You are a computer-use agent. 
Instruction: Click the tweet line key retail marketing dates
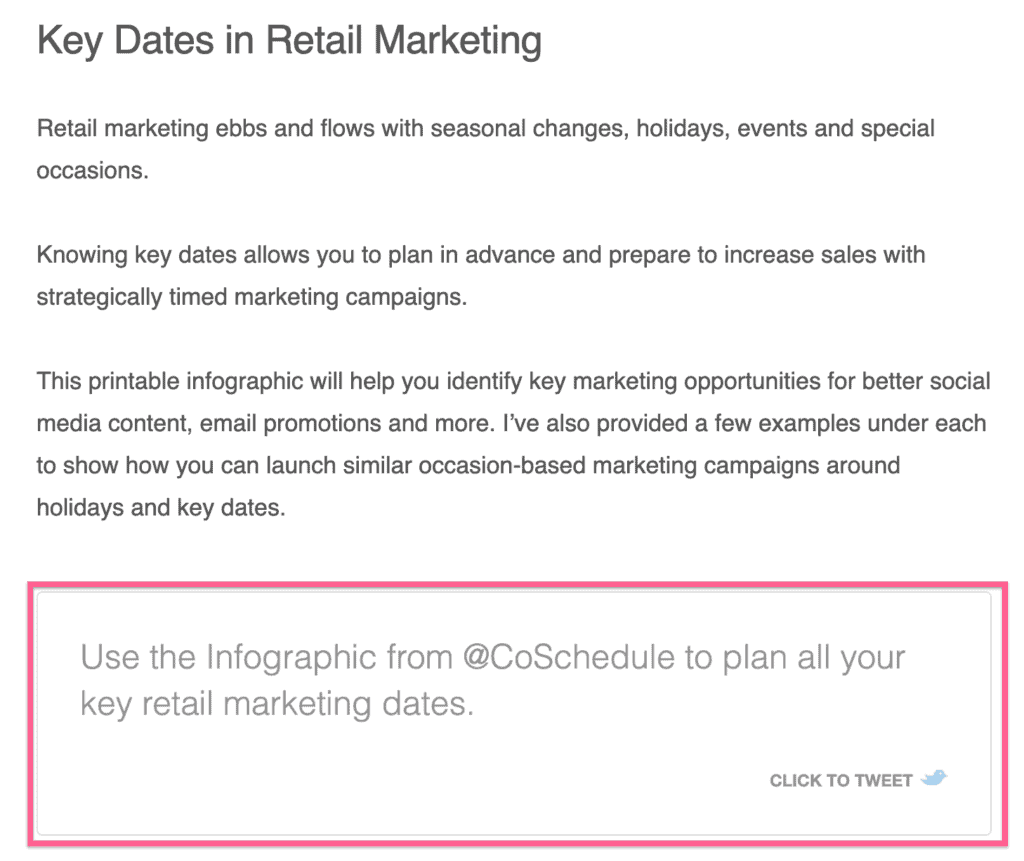coord(277,704)
